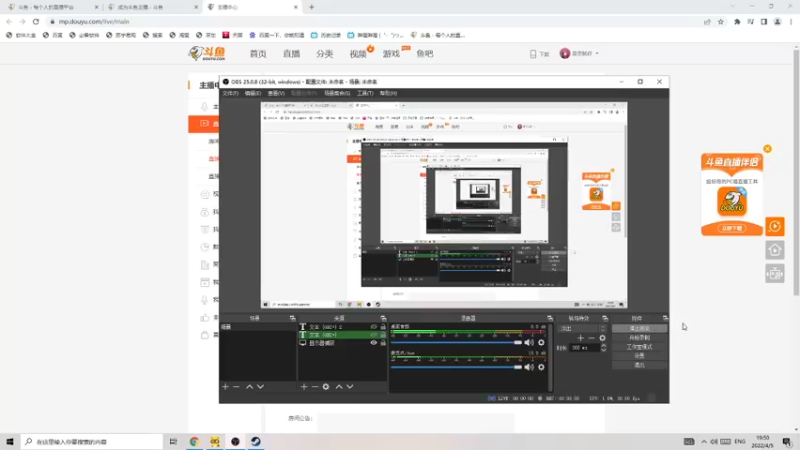
Task: Remove scene transition with minus icon
Action: pyautogui.click(x=591, y=338)
